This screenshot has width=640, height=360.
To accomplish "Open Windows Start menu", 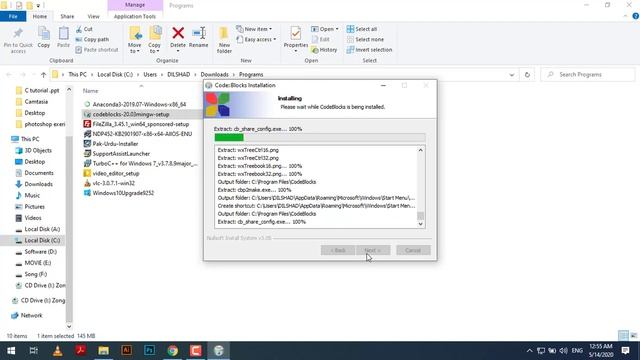I will tap(11, 351).
